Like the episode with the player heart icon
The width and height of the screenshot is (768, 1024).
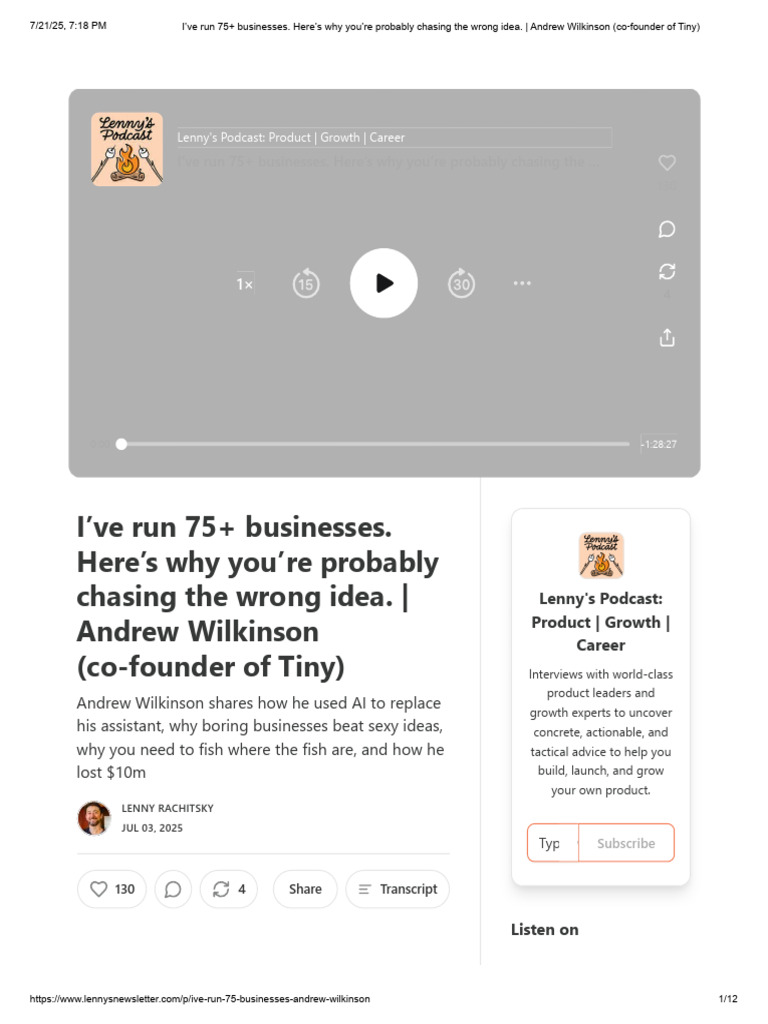[x=667, y=163]
